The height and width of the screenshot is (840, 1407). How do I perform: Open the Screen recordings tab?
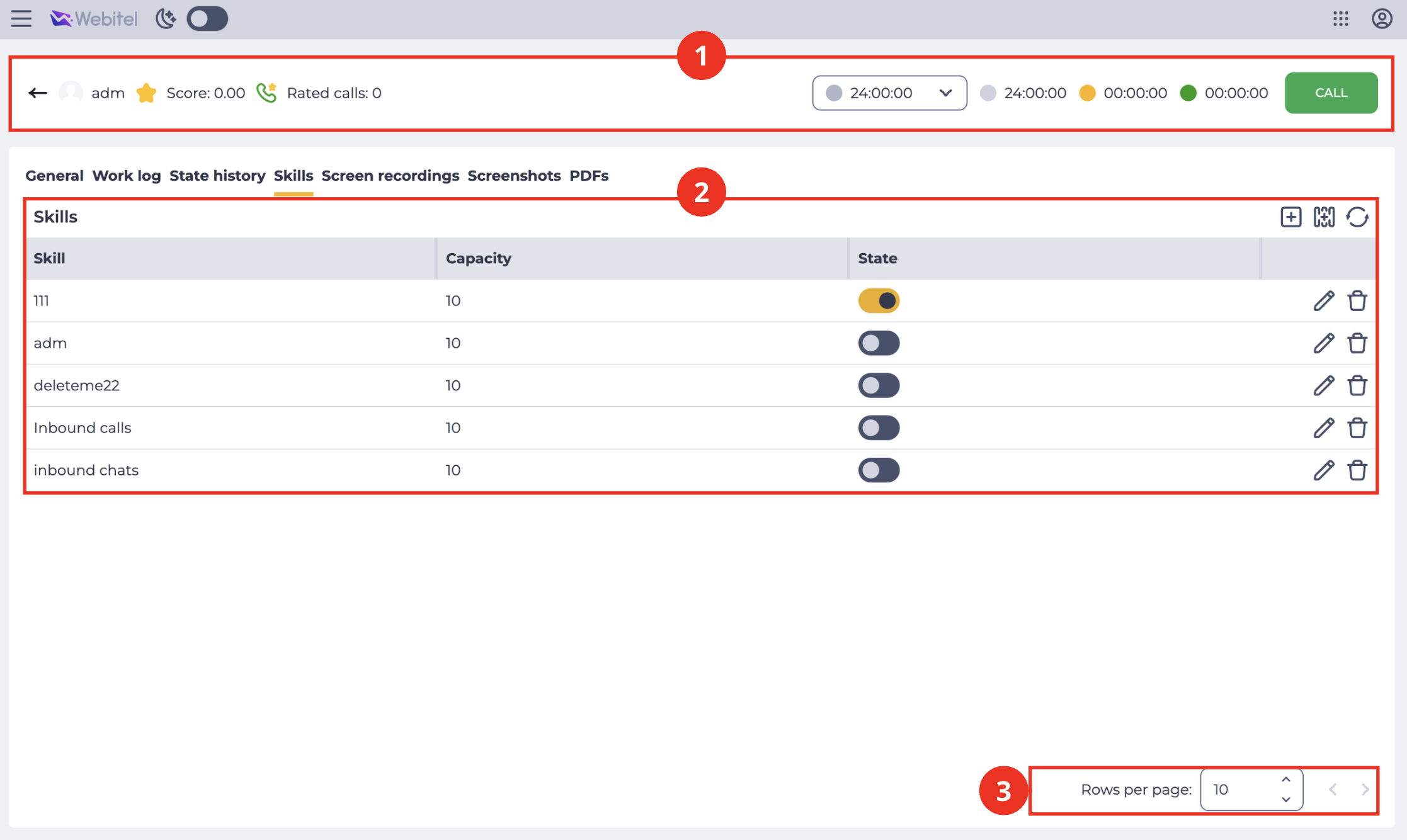390,176
